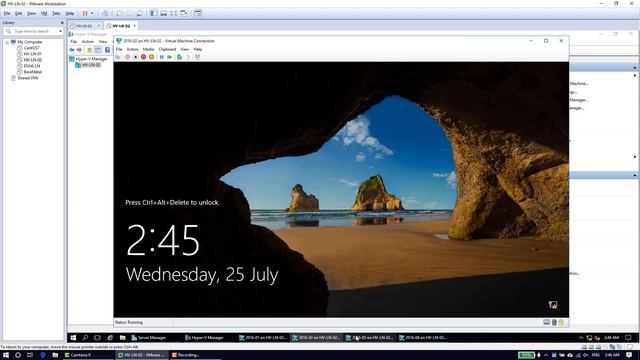The width and height of the screenshot is (640, 360).
Task: Open Server Manager from guest taskbar
Action: pos(149,338)
